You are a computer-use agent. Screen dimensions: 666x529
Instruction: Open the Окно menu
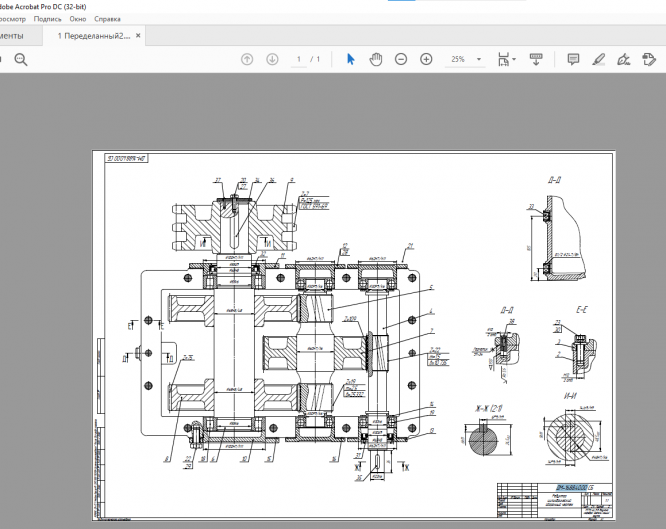point(80,19)
